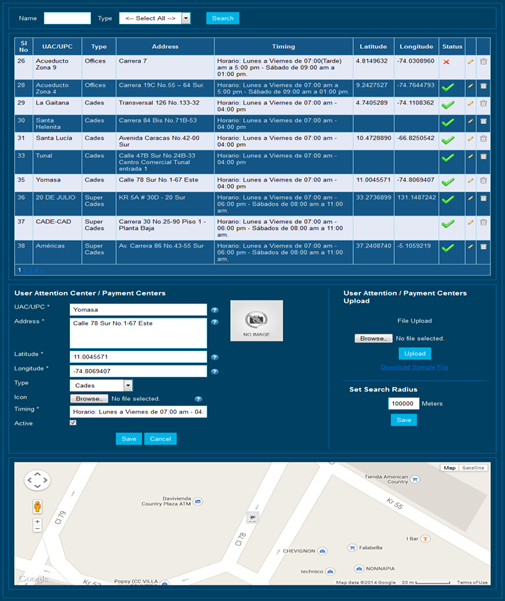The image size is (505, 601).
Task: Click the search radius 100000 field
Action: click(x=403, y=404)
